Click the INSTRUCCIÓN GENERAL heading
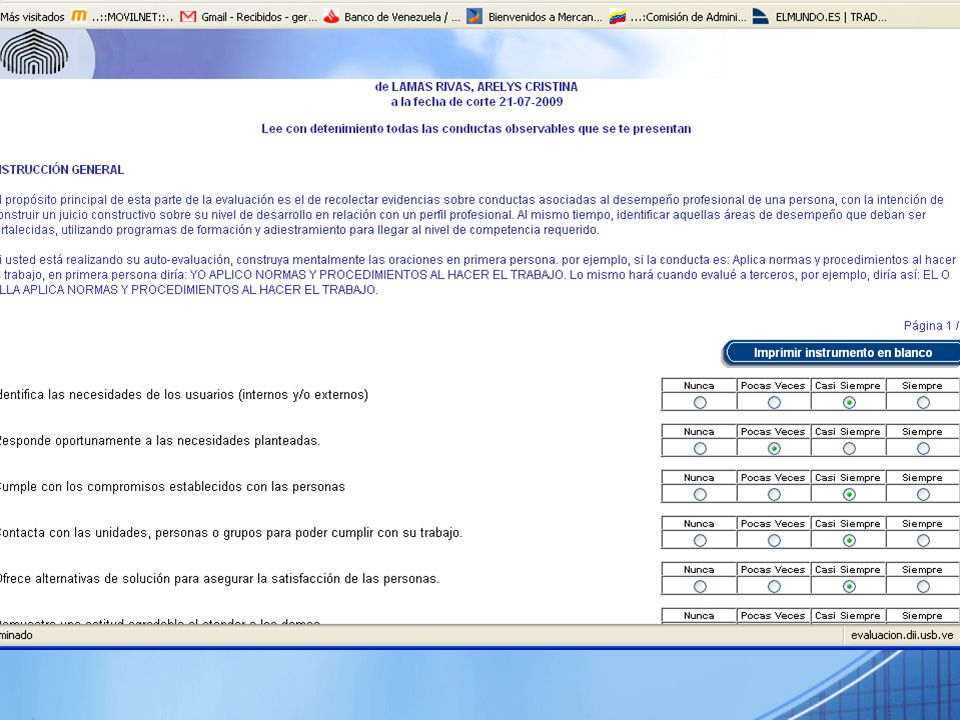 click(62, 170)
